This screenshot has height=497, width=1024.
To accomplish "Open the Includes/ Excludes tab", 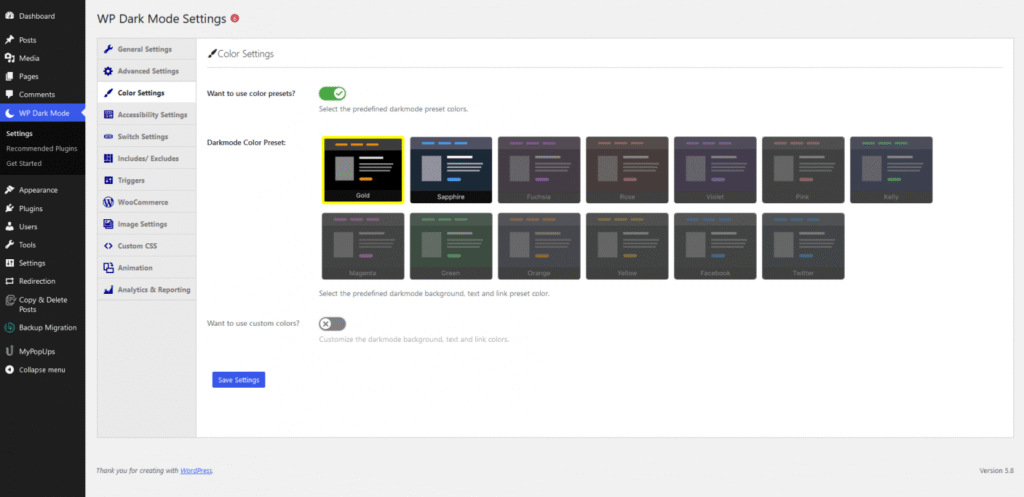I will [x=146, y=158].
